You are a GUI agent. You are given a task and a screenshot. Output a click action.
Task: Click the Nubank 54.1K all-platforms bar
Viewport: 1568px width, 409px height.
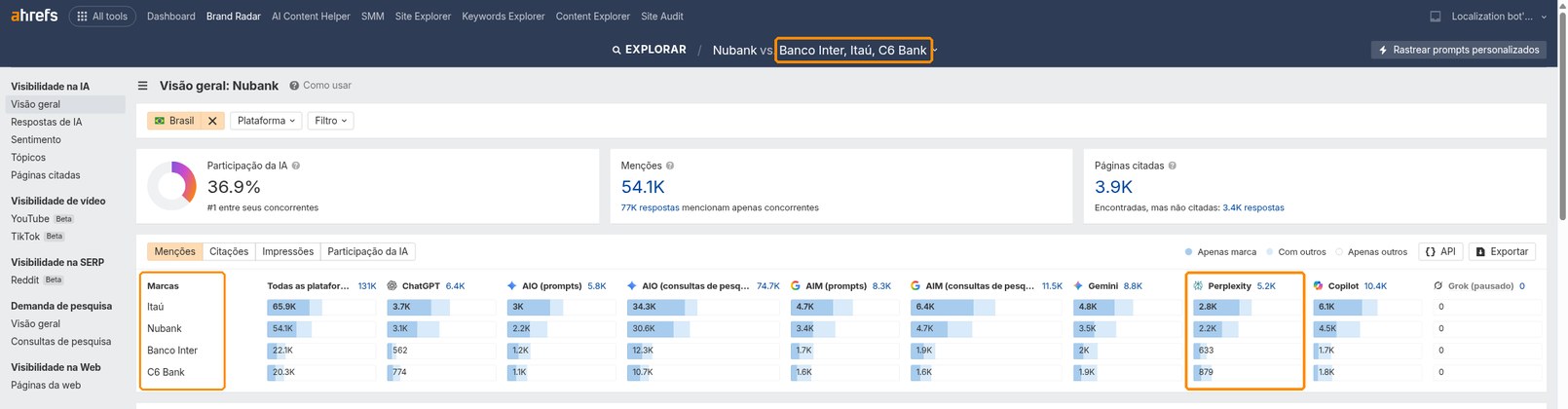click(x=321, y=328)
